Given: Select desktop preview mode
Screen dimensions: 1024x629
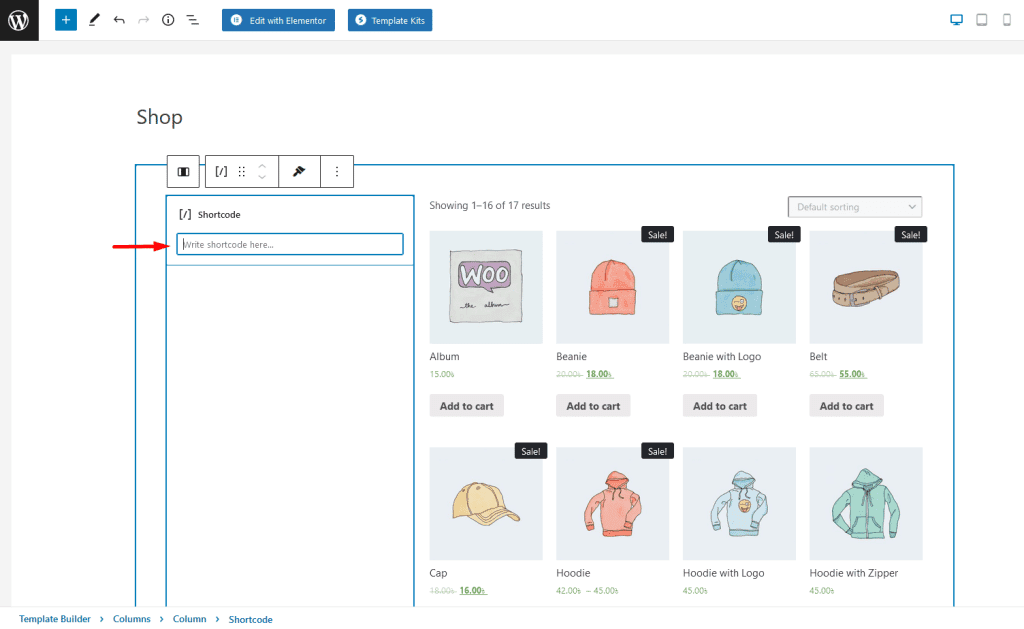Looking at the screenshot, I should pyautogui.click(x=956, y=20).
